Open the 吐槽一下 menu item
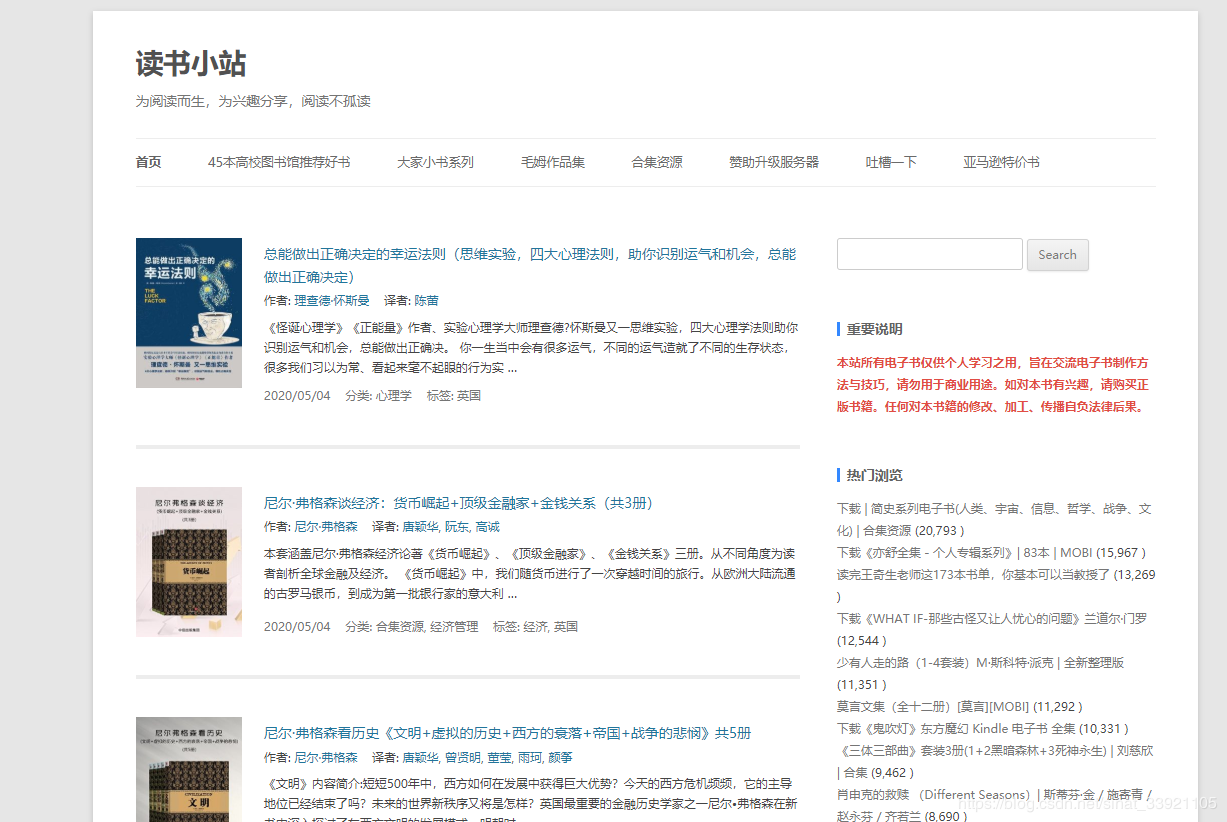Viewport: 1227px width, 822px height. (891, 162)
